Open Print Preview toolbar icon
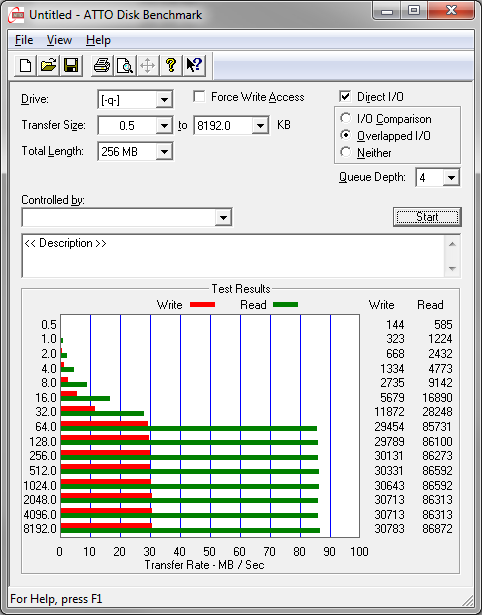Screen dimensions: 482x615 tap(125, 66)
